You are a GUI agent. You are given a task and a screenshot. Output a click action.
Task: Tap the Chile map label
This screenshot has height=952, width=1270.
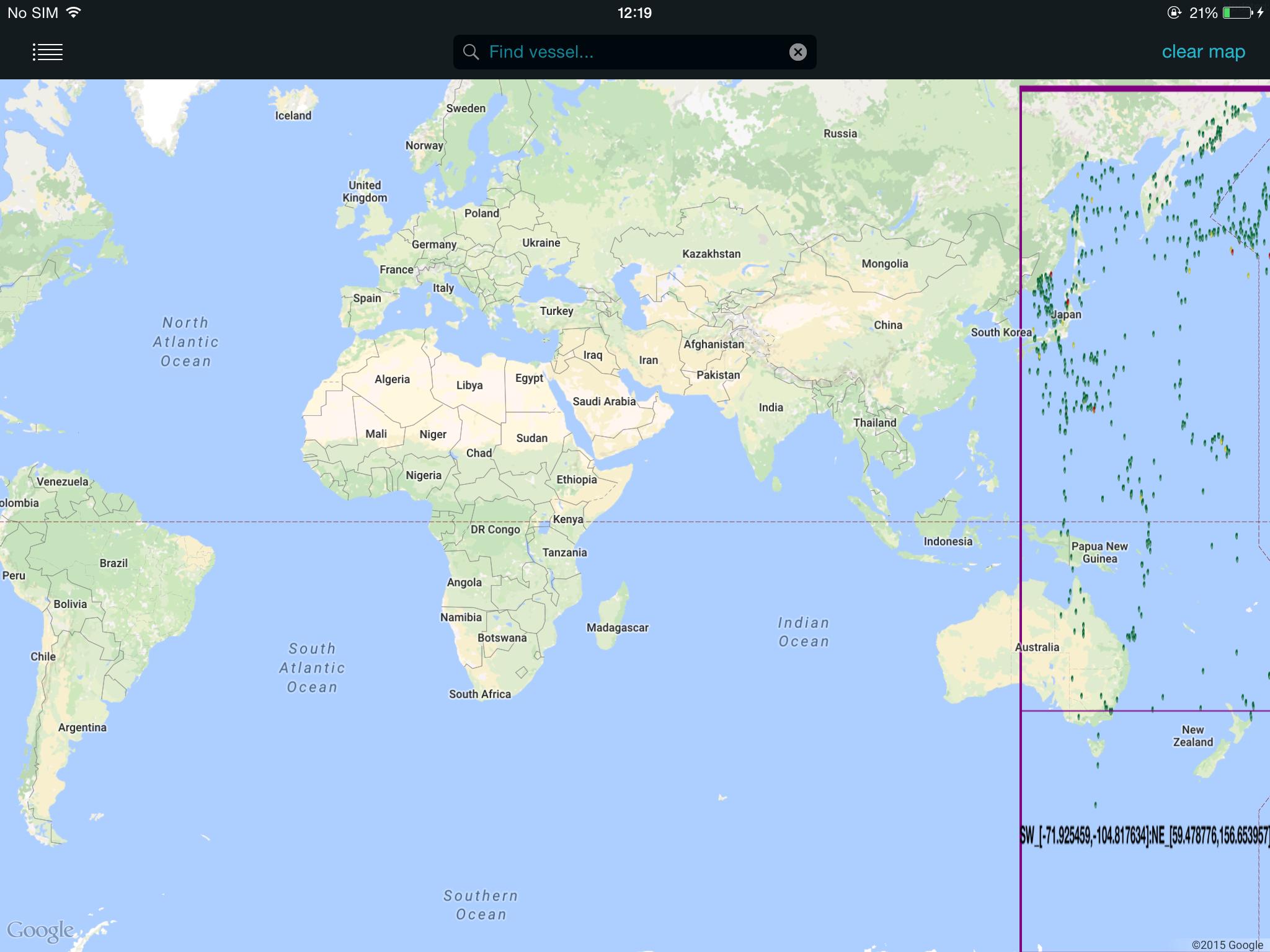43,656
